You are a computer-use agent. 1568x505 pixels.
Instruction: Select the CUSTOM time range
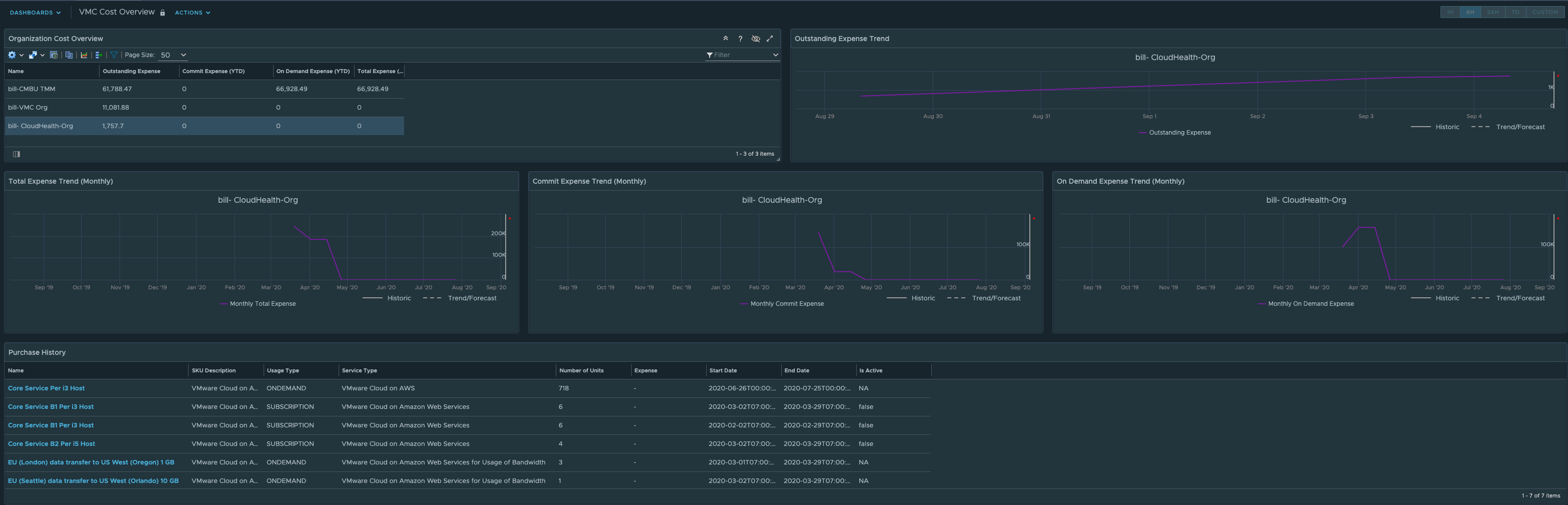[1545, 12]
